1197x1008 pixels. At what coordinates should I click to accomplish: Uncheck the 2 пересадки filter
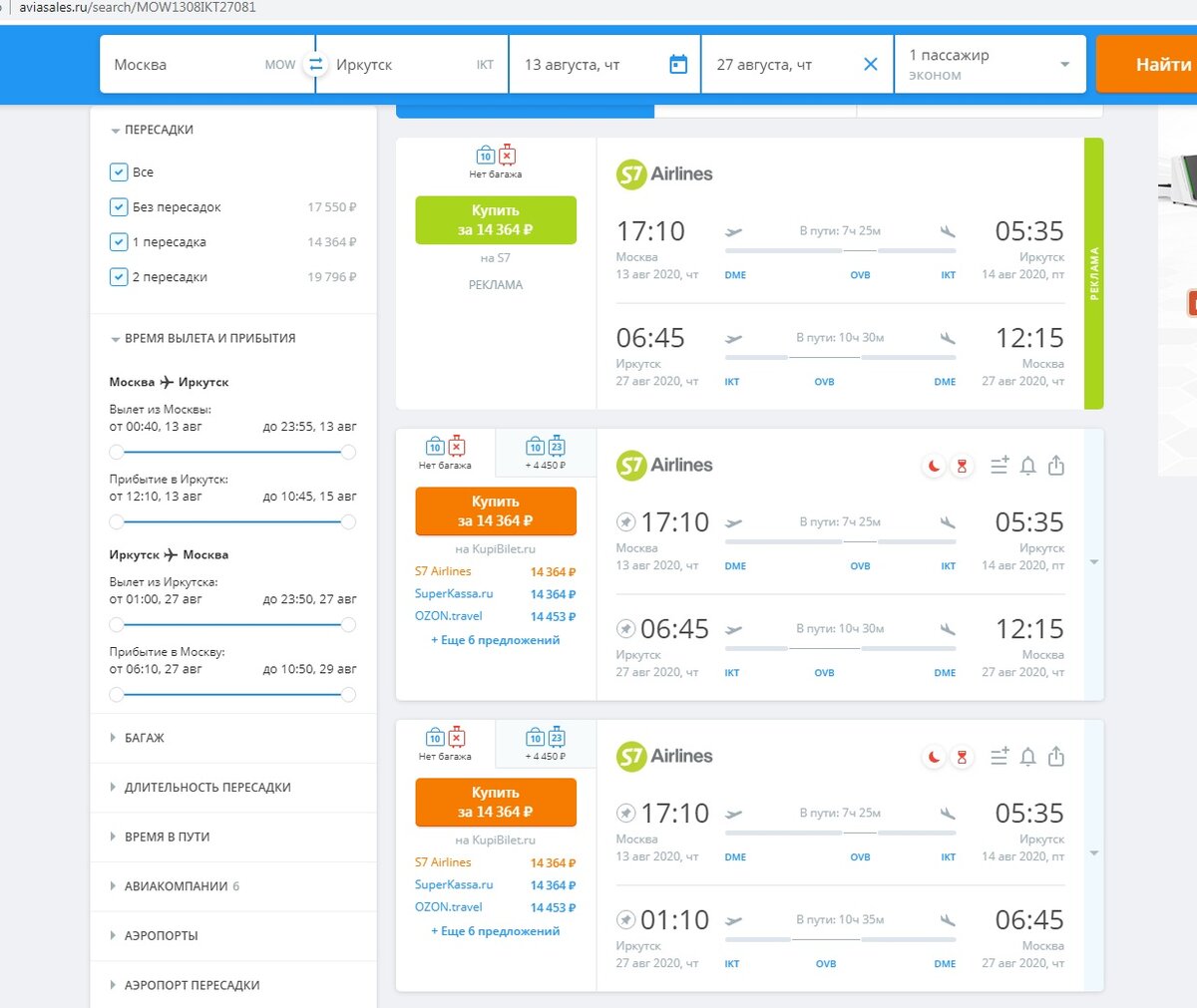(119, 277)
